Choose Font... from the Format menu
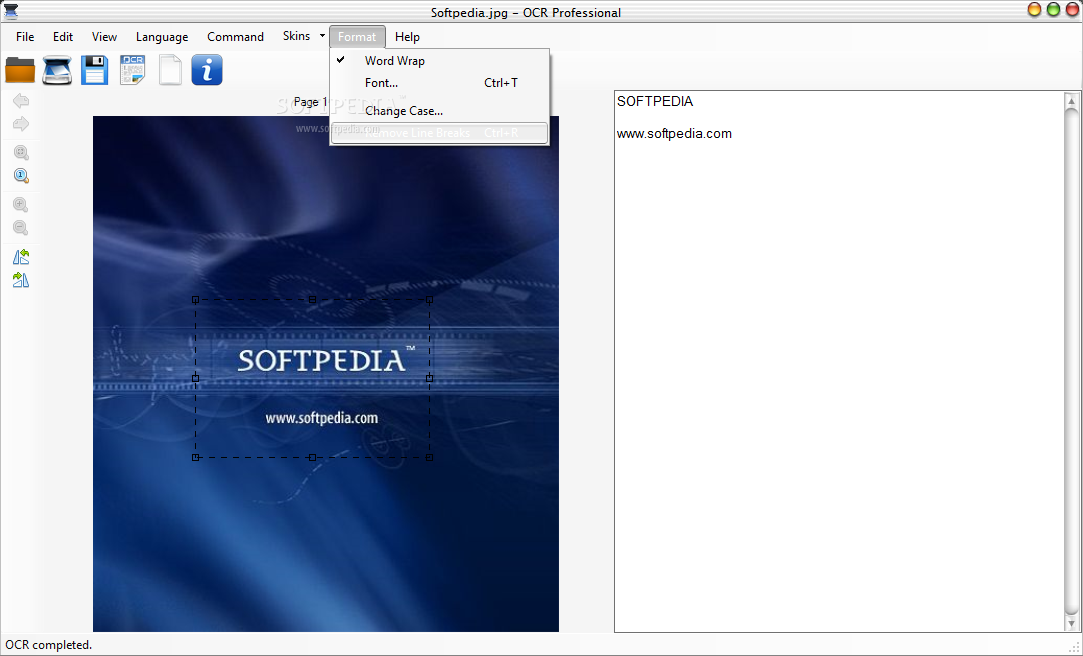1083x656 pixels. pyautogui.click(x=439, y=83)
